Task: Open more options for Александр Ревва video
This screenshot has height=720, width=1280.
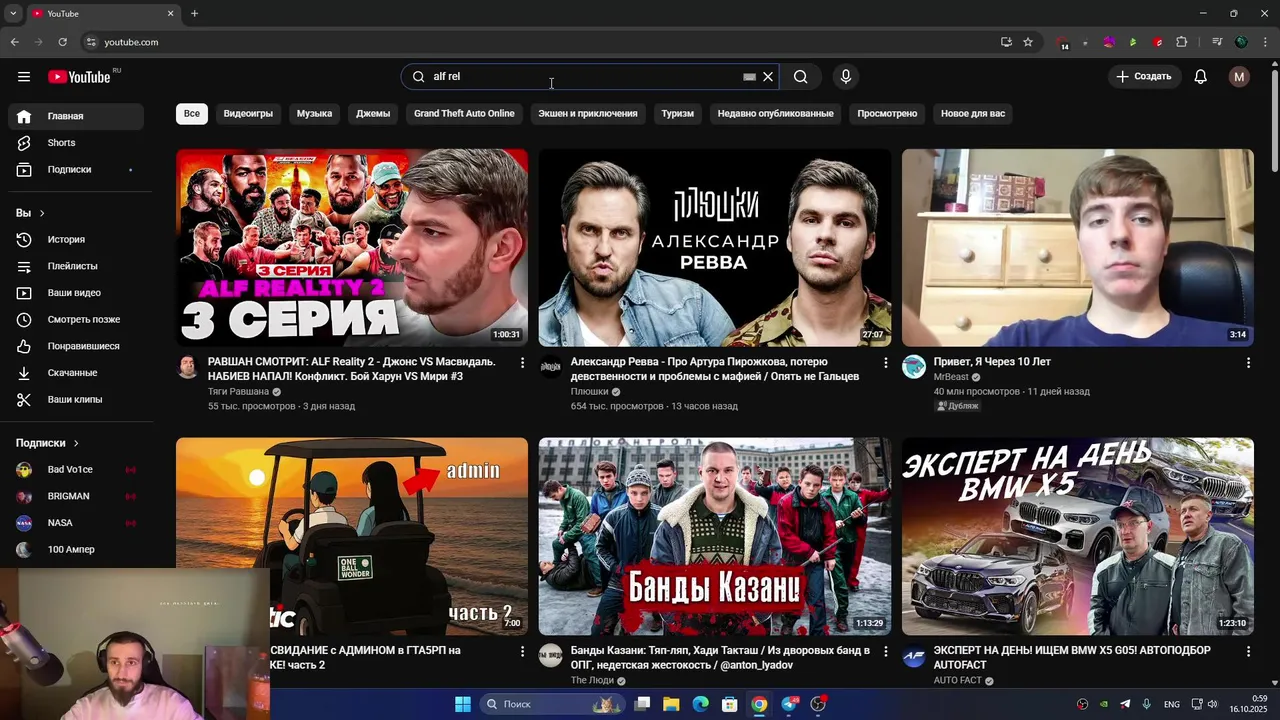Action: click(885, 363)
